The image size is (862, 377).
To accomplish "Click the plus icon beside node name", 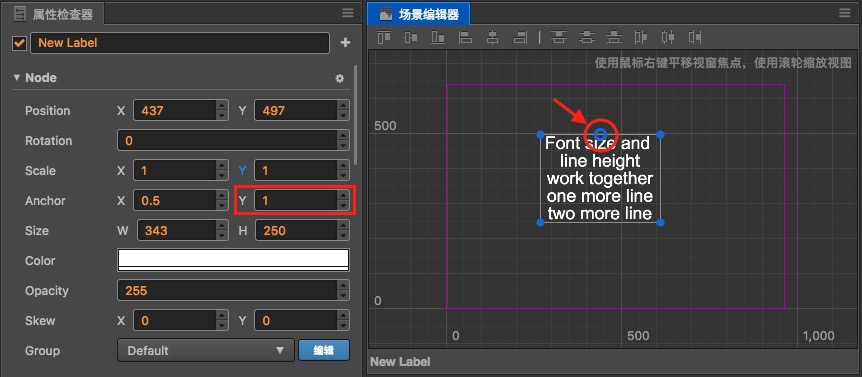I will (345, 42).
